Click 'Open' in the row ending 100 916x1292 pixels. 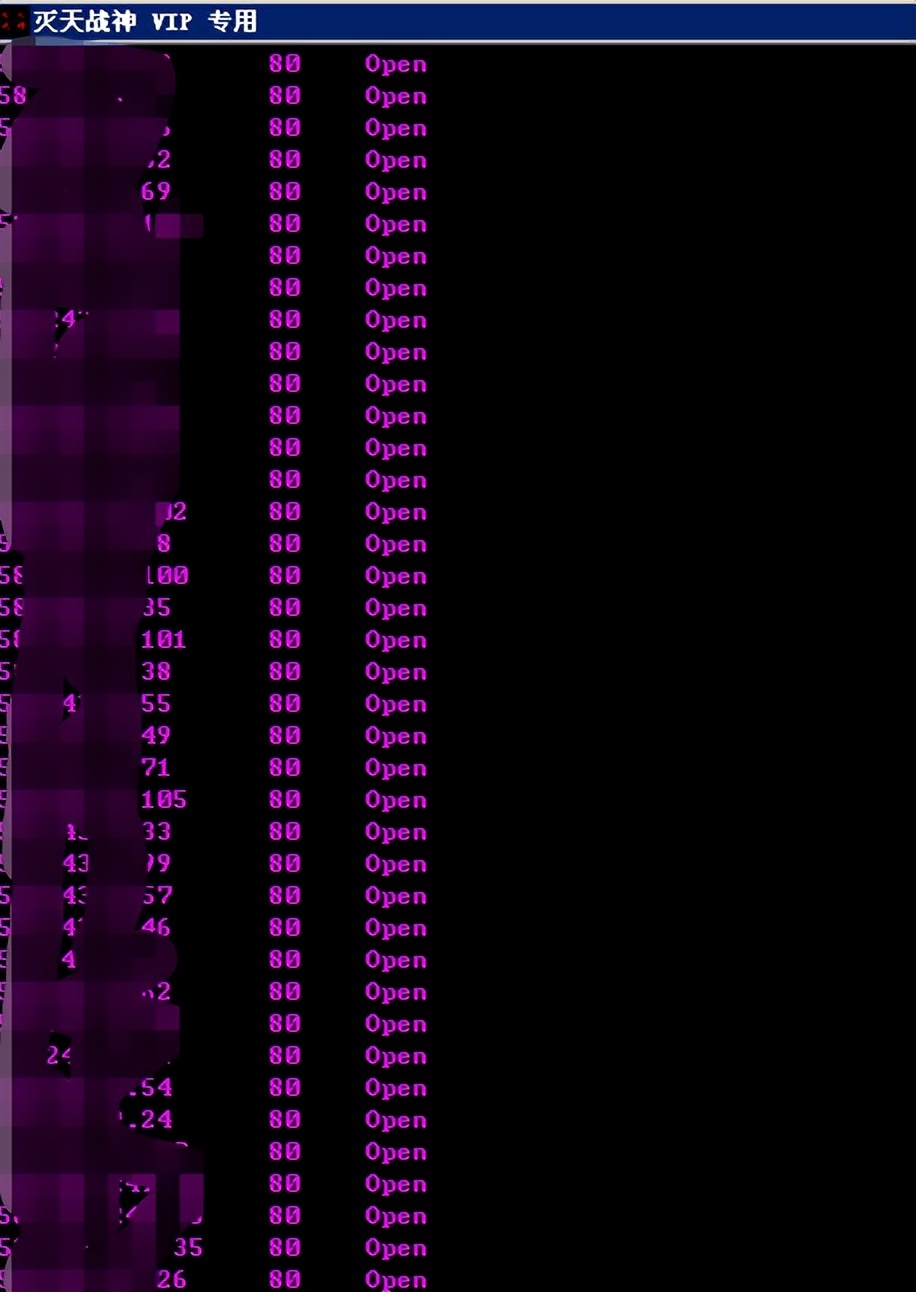[396, 576]
